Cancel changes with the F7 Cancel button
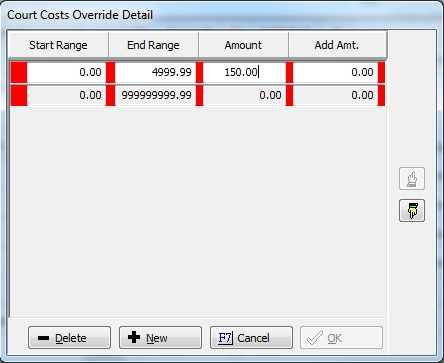Viewport: 444px width, 363px height. coord(251,338)
